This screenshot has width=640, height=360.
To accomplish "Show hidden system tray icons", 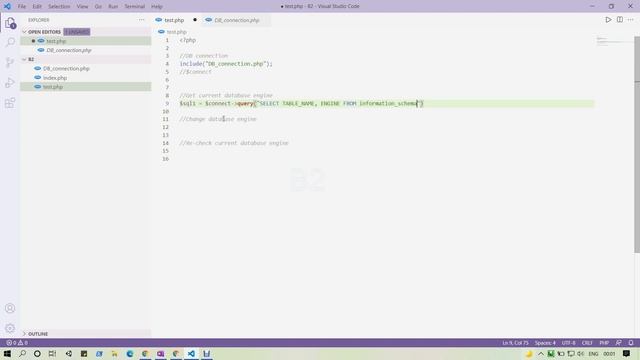I will [540, 354].
